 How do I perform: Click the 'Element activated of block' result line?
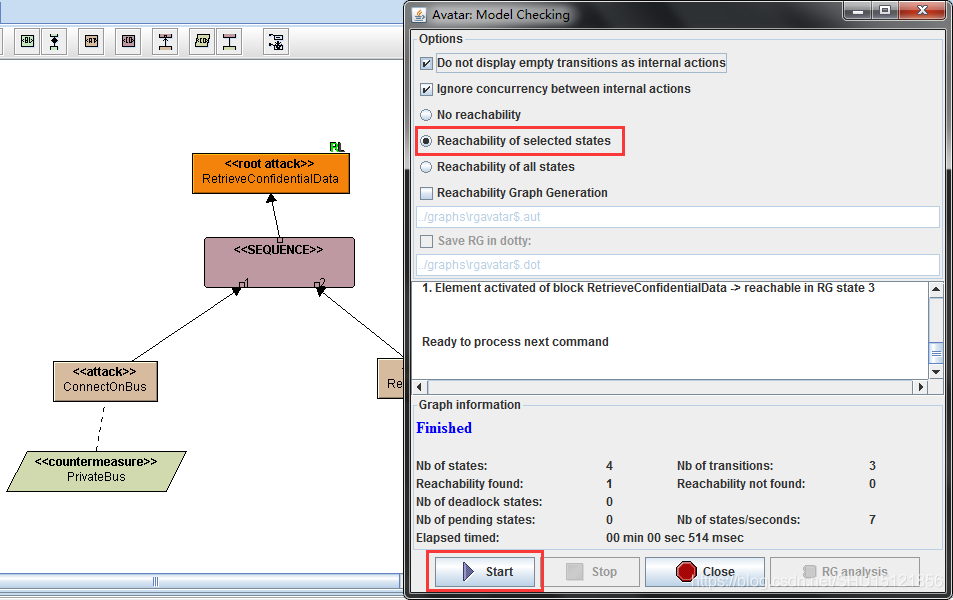[x=648, y=288]
